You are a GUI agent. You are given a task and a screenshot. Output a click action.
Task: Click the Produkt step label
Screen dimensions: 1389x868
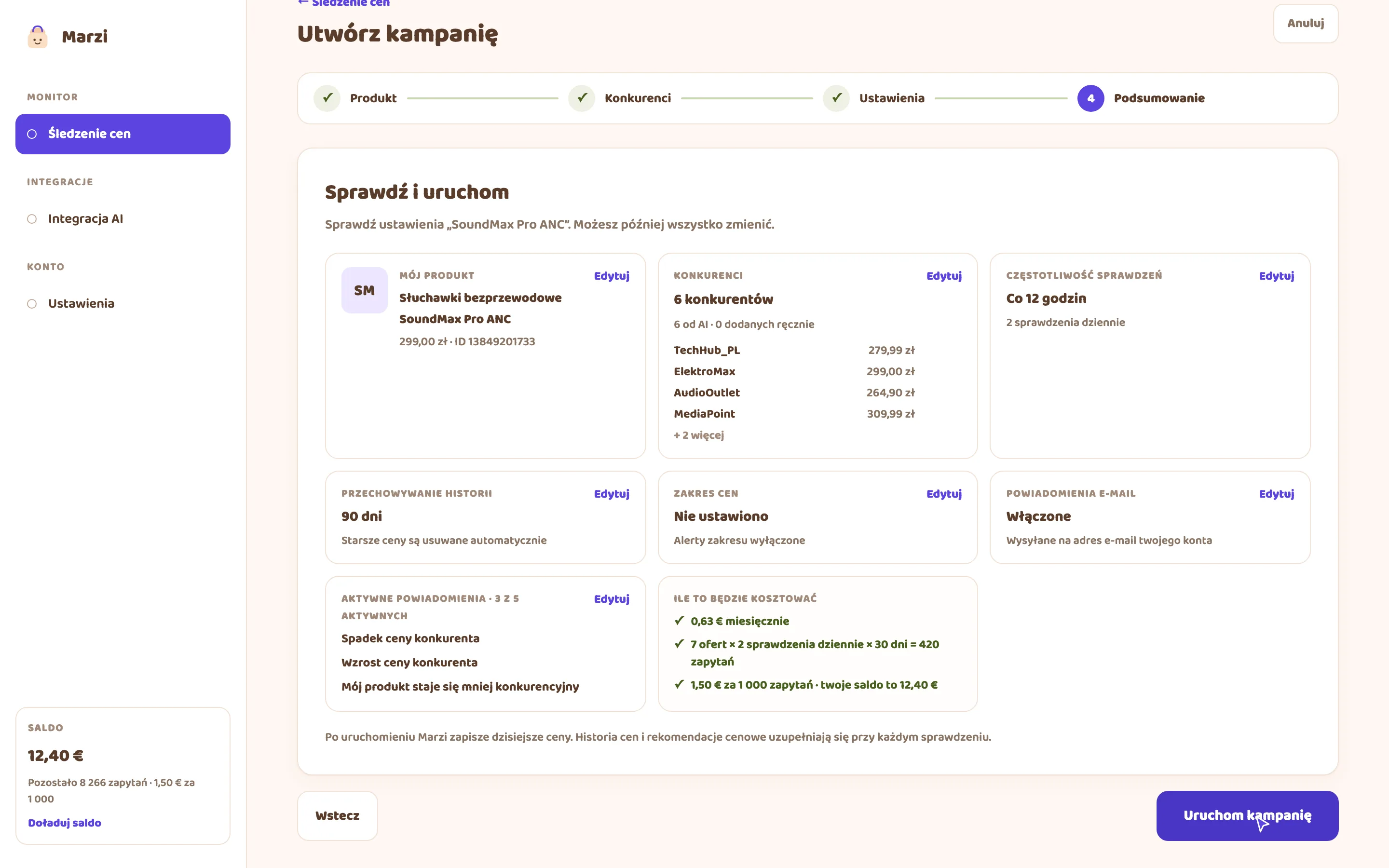point(373,98)
